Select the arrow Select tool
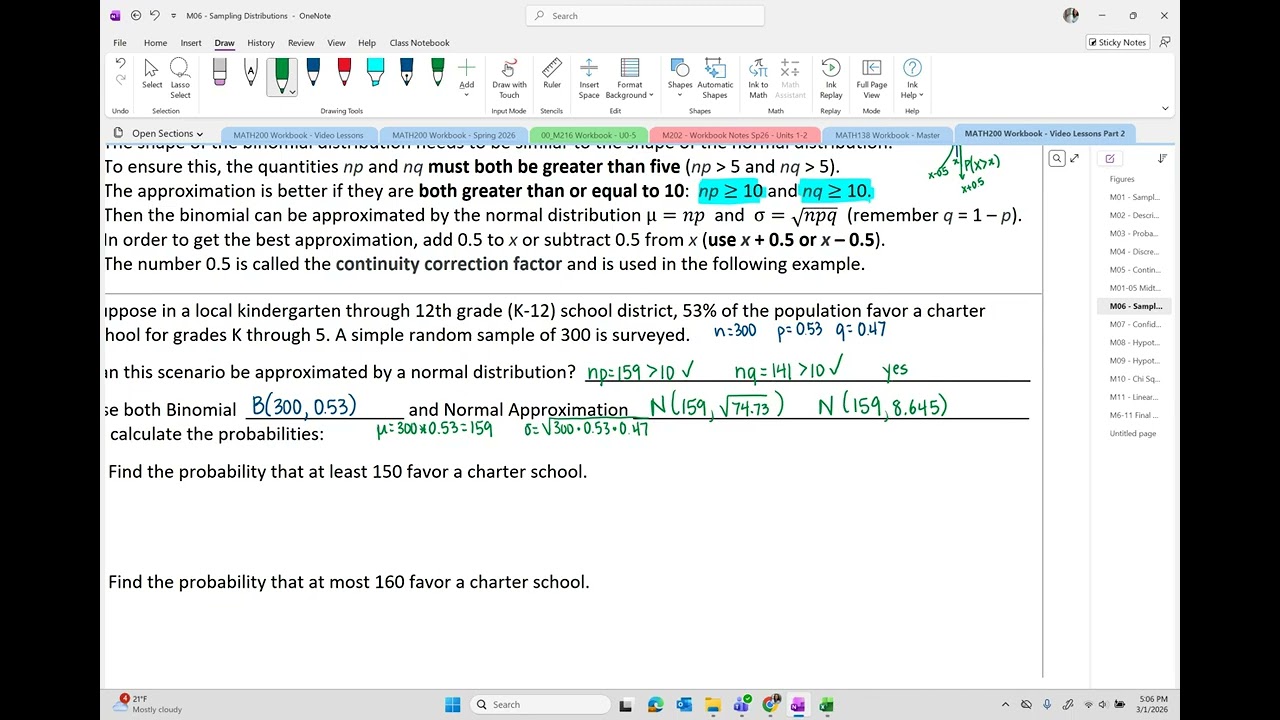 coord(152,74)
